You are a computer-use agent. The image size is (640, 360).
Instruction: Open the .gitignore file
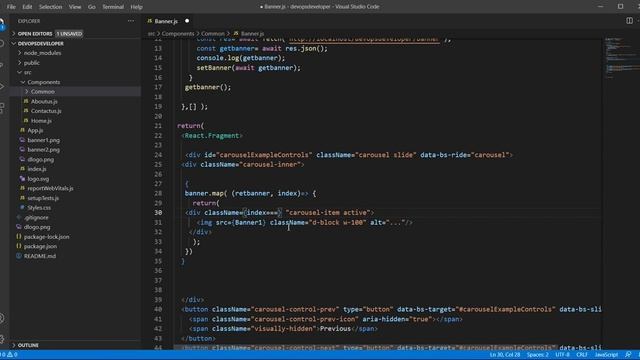[36, 218]
